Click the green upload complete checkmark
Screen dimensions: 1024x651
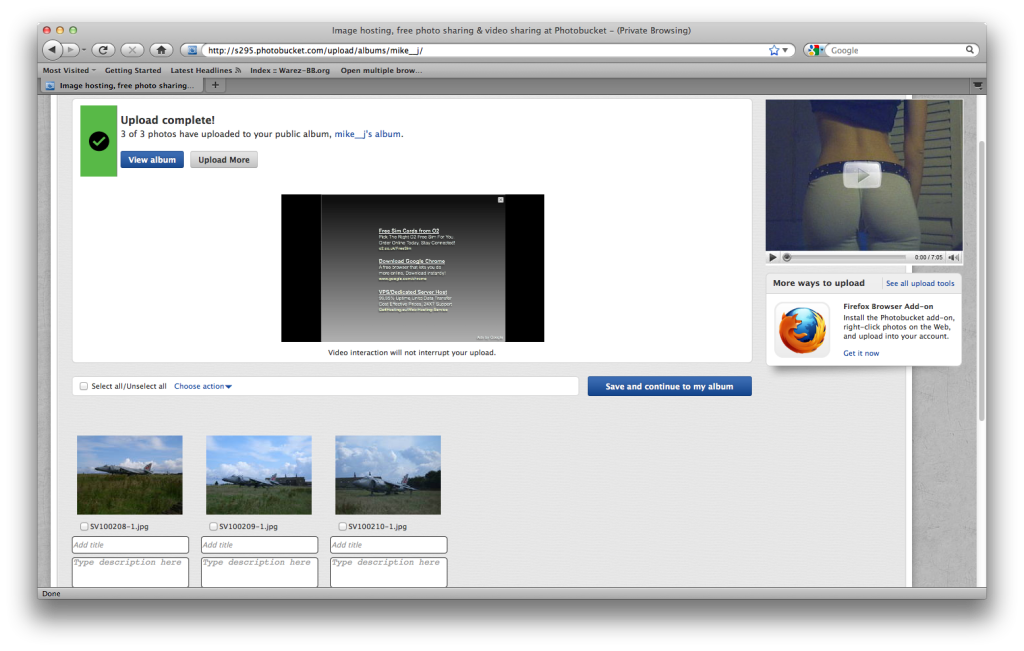click(x=99, y=141)
